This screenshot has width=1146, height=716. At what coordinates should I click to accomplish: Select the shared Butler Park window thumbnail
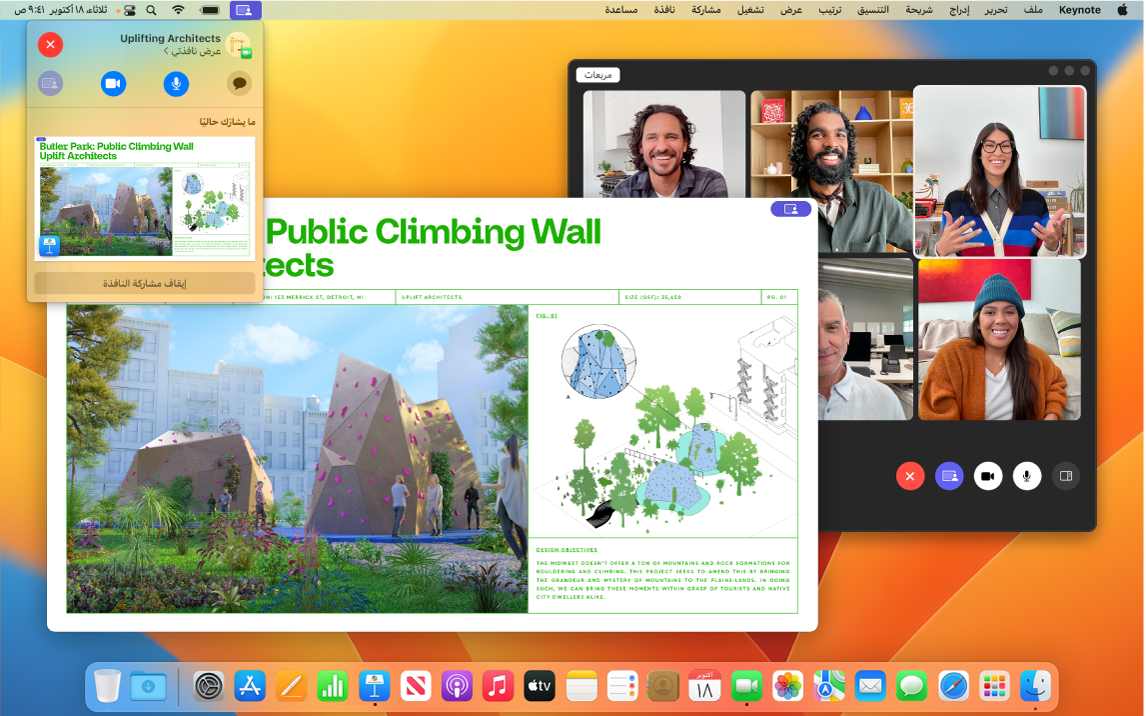pos(145,198)
